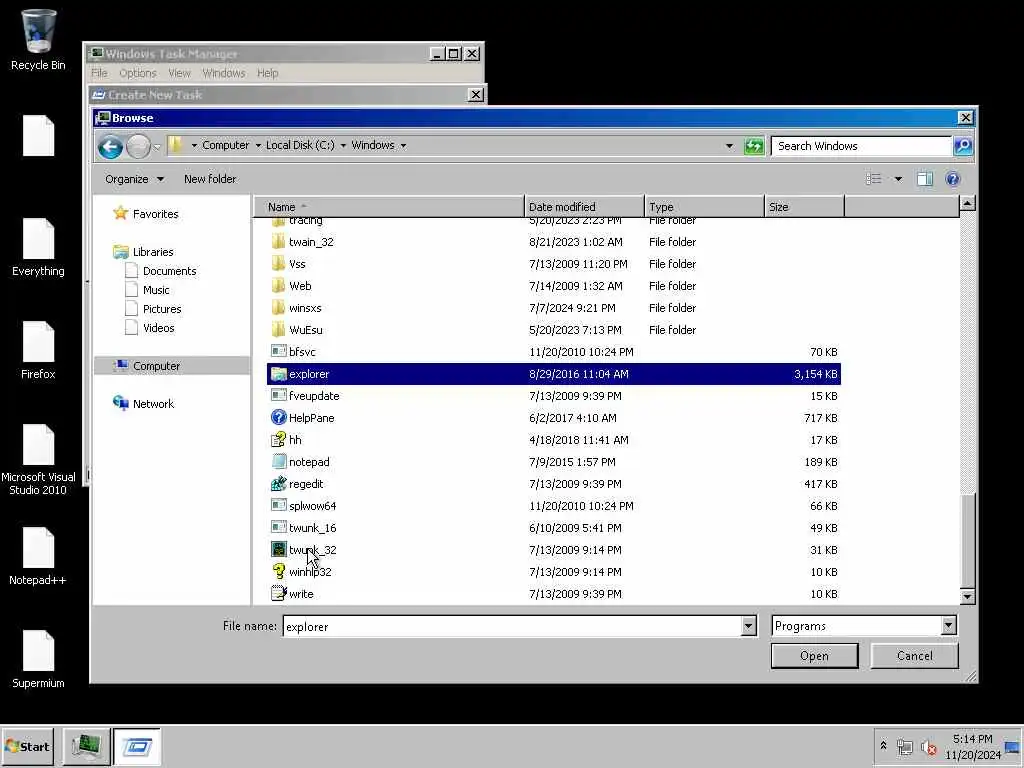
Task: Open Options menu in Task Manager
Action: pyautogui.click(x=138, y=73)
